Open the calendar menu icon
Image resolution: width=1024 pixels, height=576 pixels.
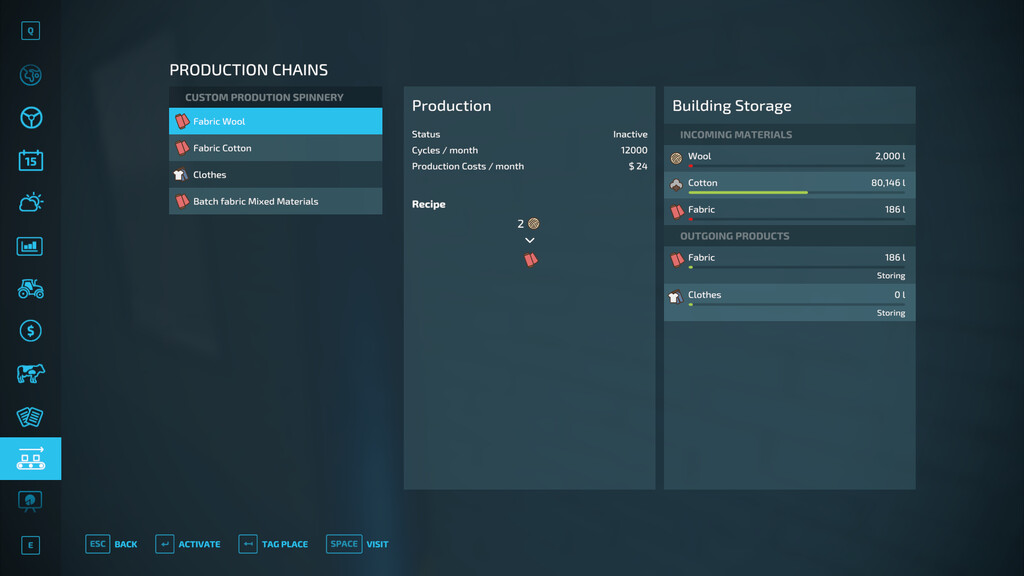pyautogui.click(x=30, y=160)
